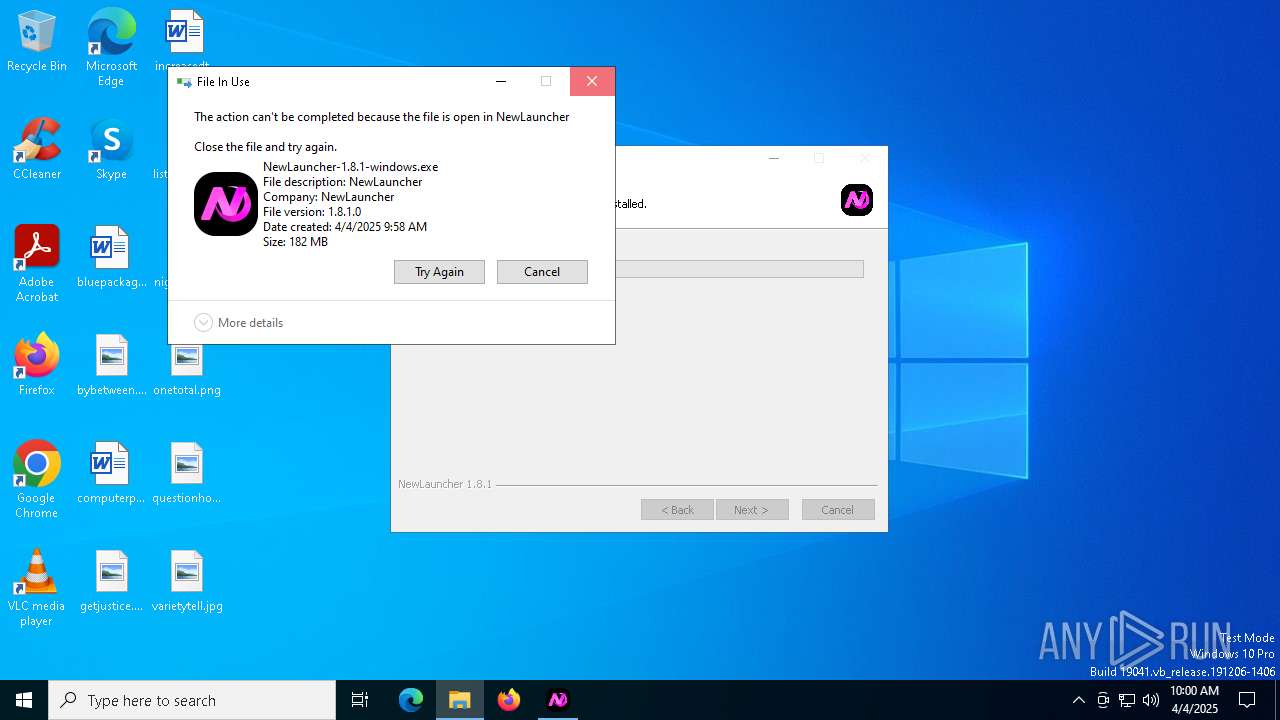The width and height of the screenshot is (1280, 720).
Task: Switch to NewLauncher in the taskbar
Action: click(558, 700)
